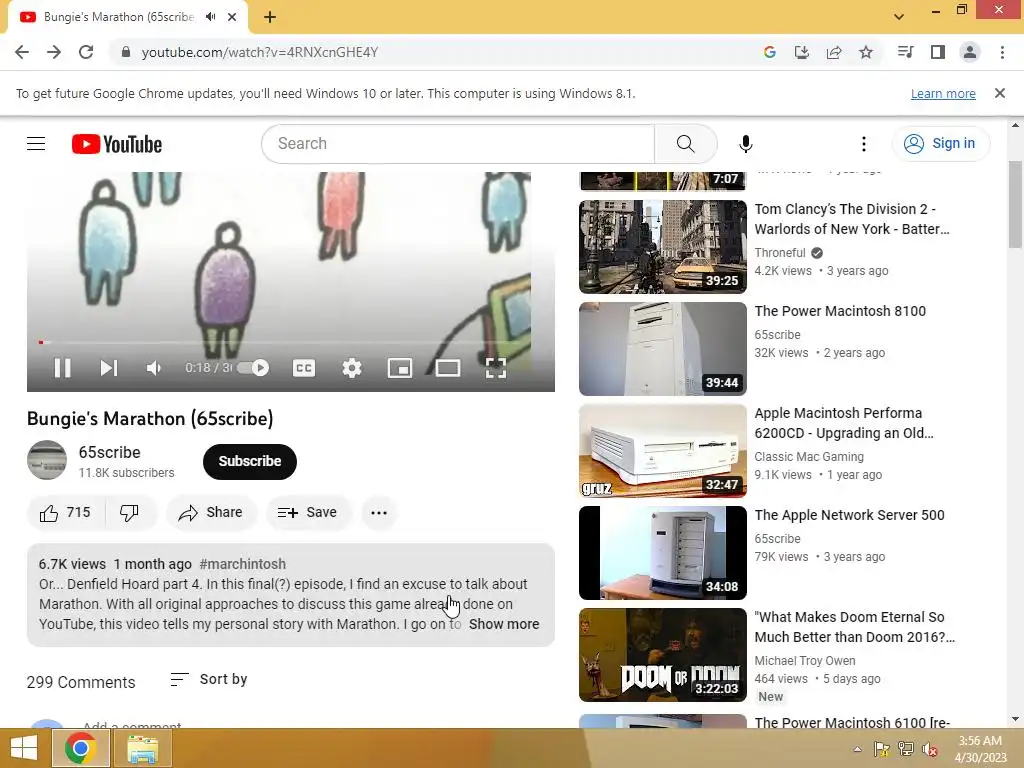Open a new browser tab
Image resolution: width=1024 pixels, height=768 pixels.
tap(270, 17)
